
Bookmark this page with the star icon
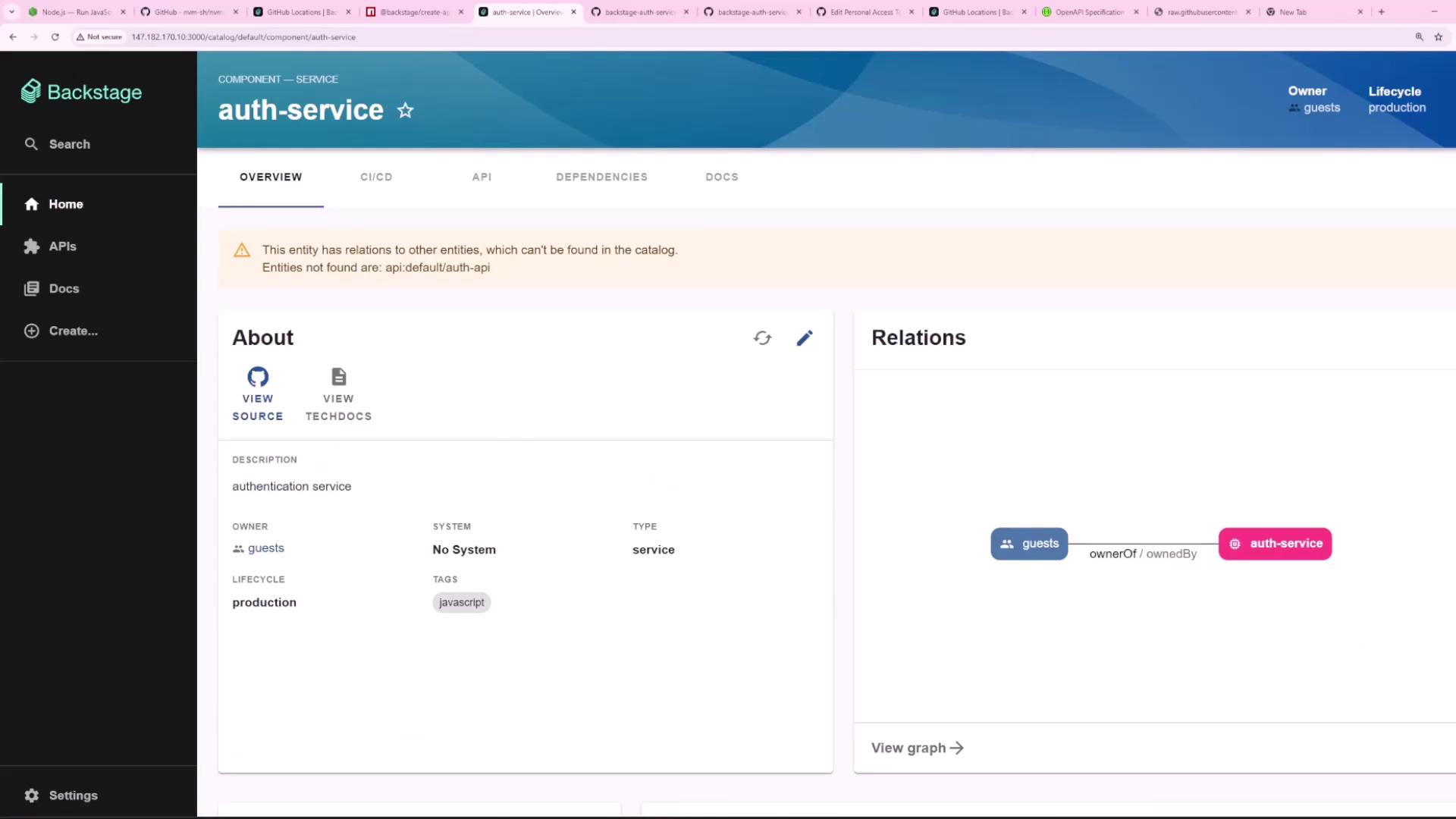pyautogui.click(x=1439, y=36)
